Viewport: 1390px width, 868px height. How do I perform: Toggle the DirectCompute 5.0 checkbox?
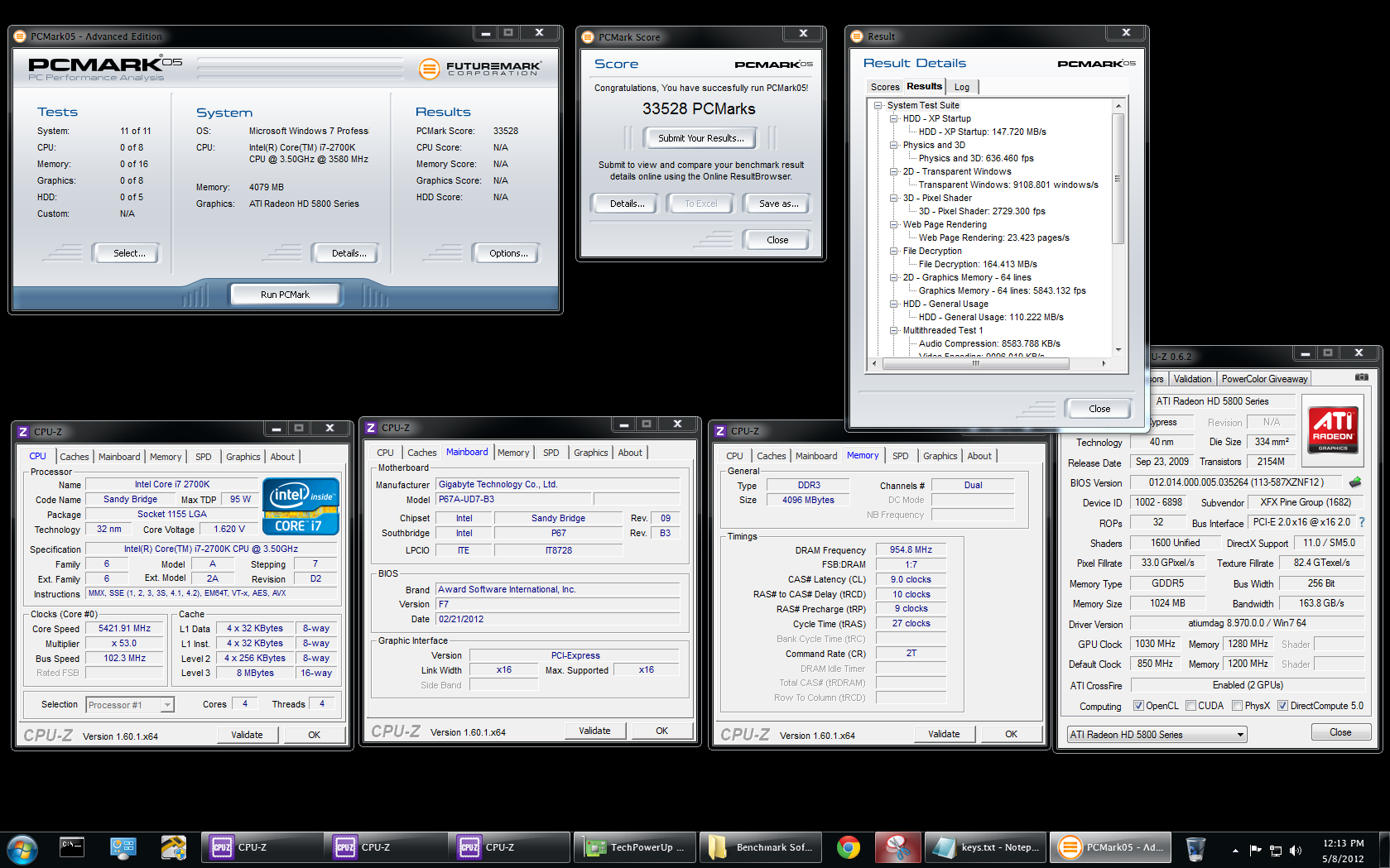1282,706
